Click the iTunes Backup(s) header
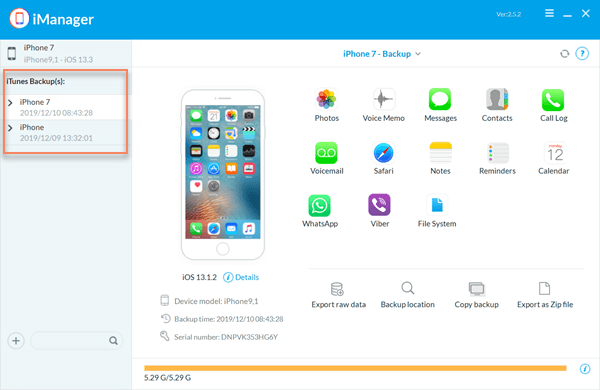The height and width of the screenshot is (390, 600). (x=36, y=81)
